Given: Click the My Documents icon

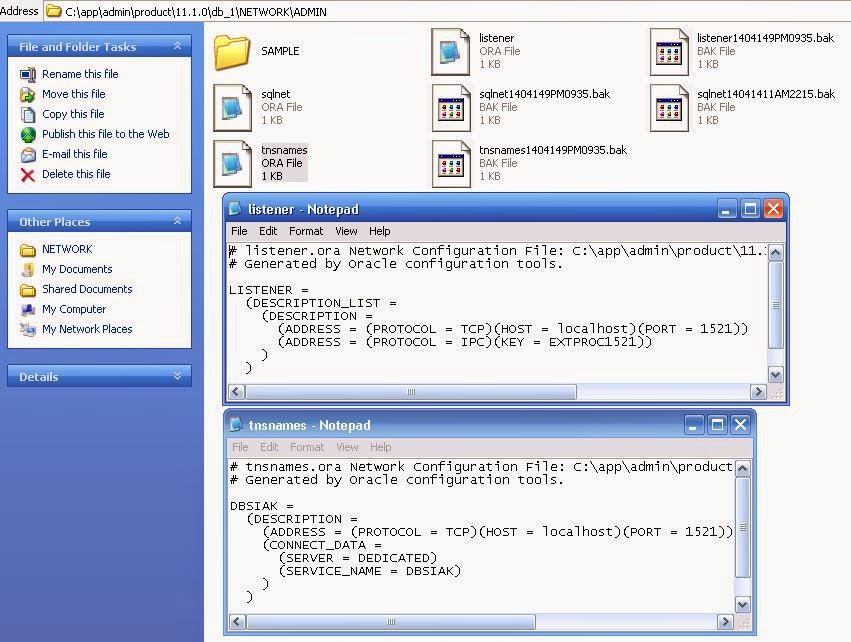Looking at the screenshot, I should pos(28,270).
